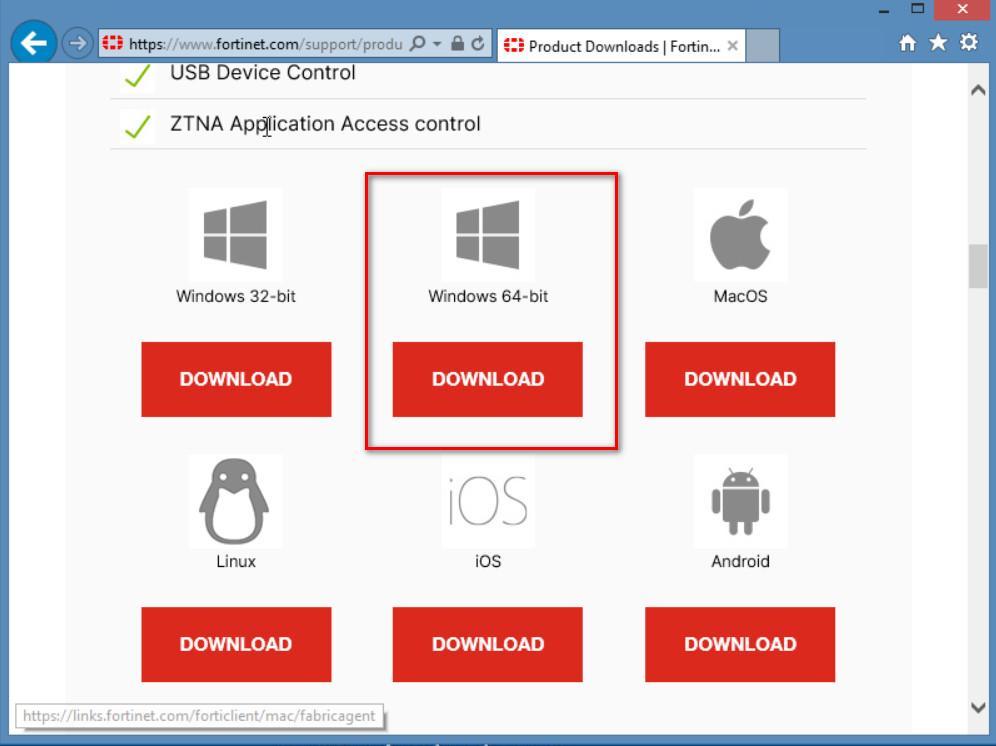The height and width of the screenshot is (746, 996).
Task: Click the Fortinet favicon in address bar
Action: coord(112,43)
